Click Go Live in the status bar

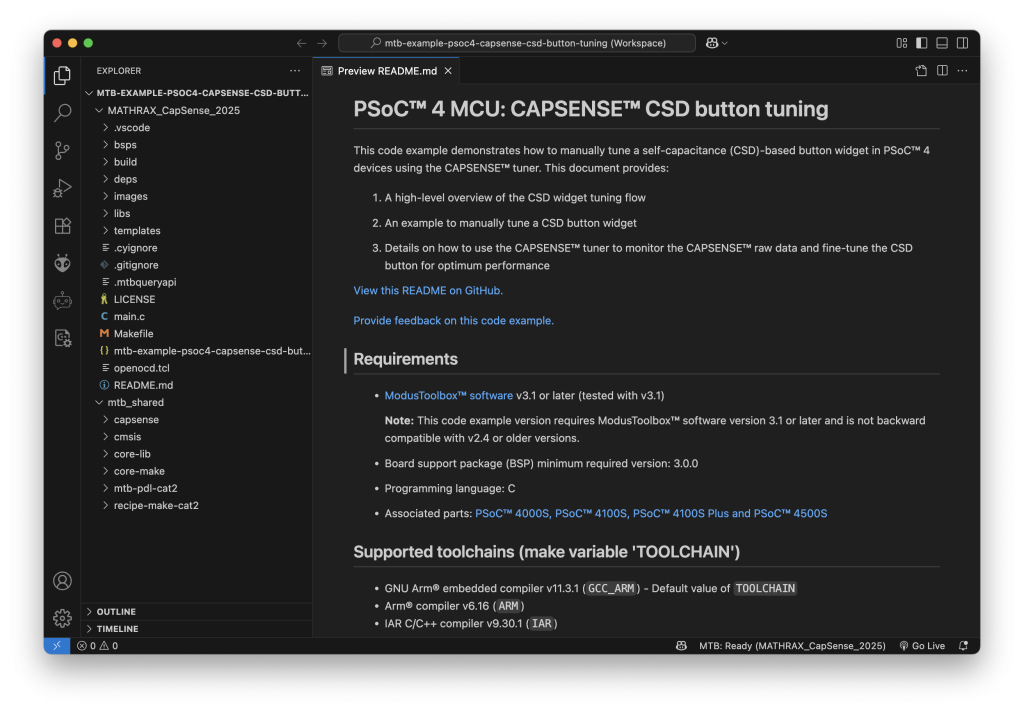922,645
